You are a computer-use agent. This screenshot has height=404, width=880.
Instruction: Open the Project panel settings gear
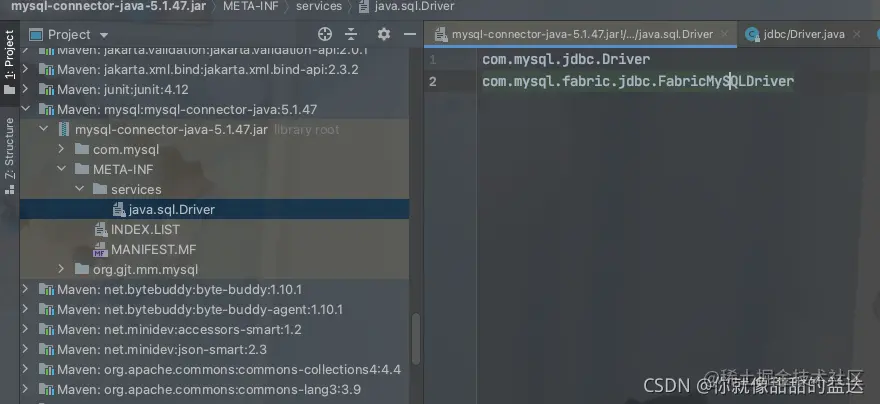coord(384,34)
